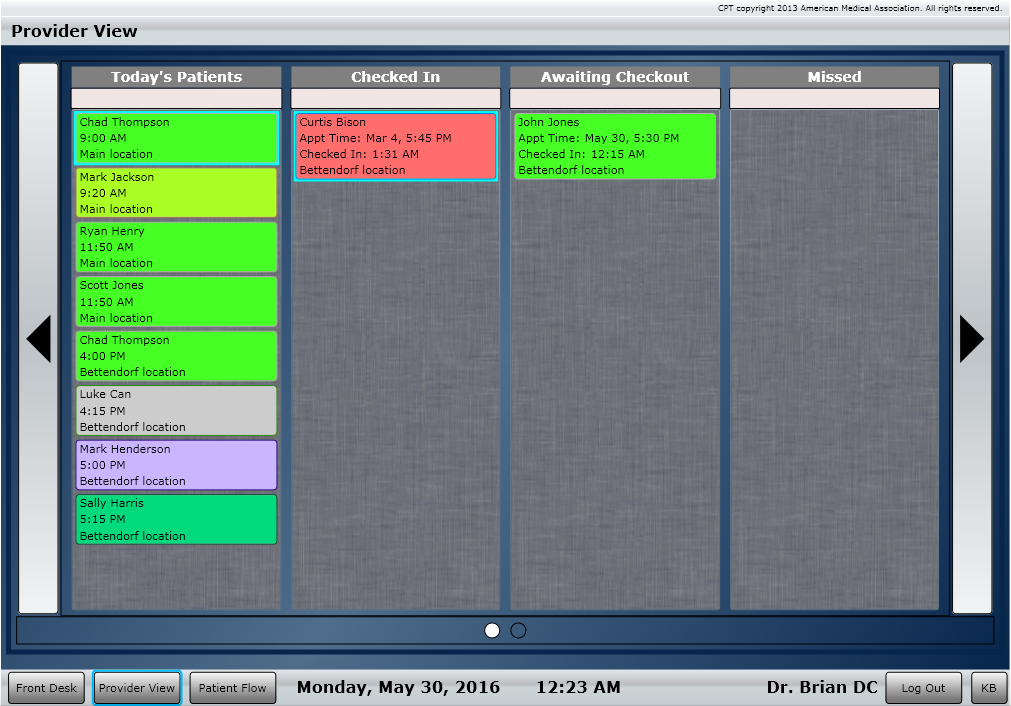Select Luke Can's gray 4:15 PM appointment
Viewport: 1011px width, 706px height.
(176, 410)
